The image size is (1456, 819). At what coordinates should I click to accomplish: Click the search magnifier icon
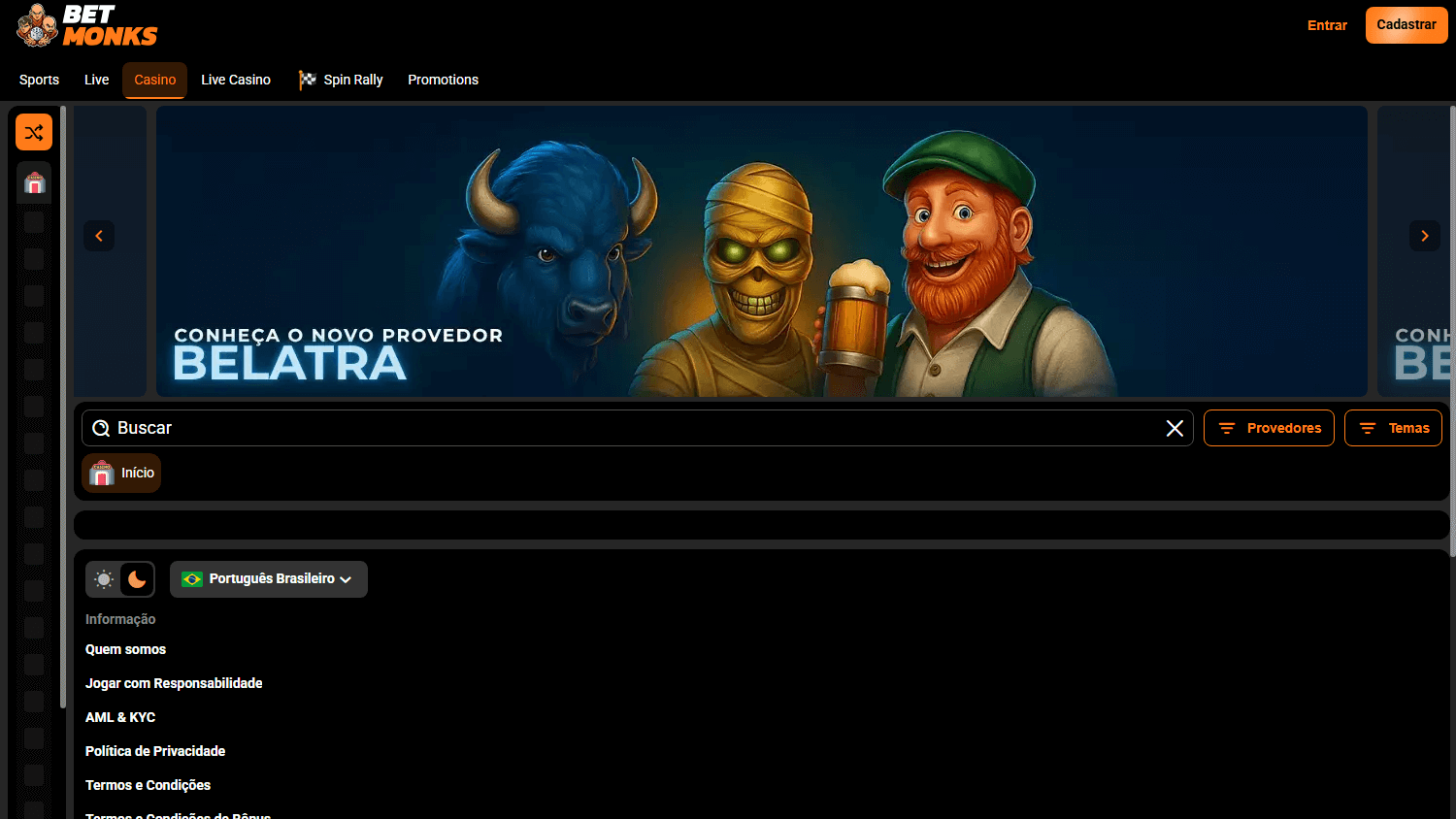tap(101, 427)
